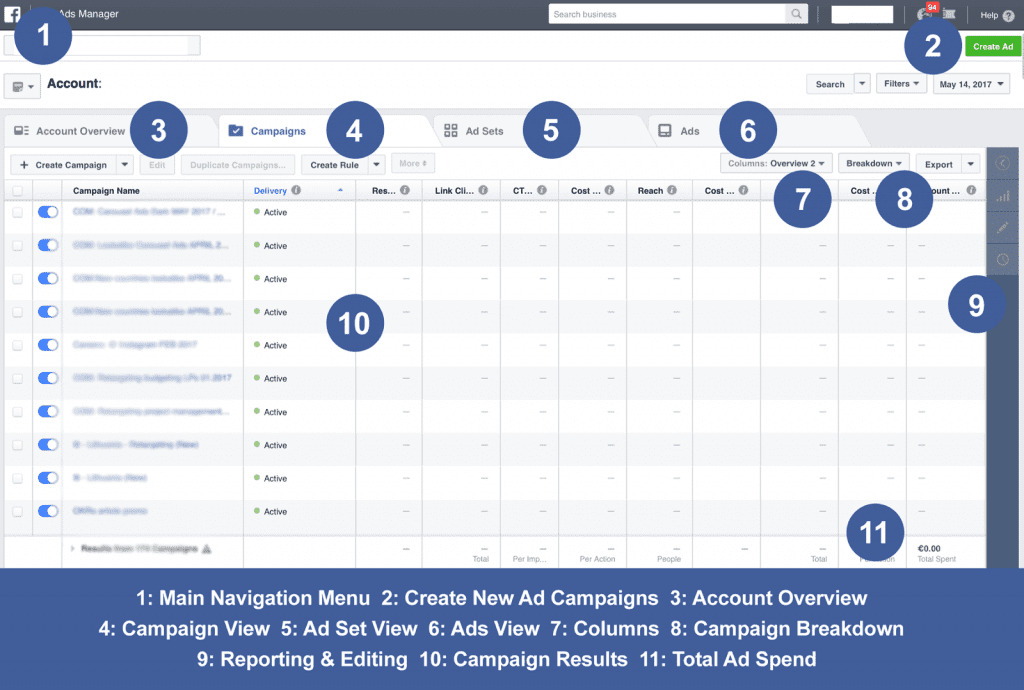The width and height of the screenshot is (1024, 690).
Task: Open the Facebook home icon in top bar
Action: pos(12,14)
